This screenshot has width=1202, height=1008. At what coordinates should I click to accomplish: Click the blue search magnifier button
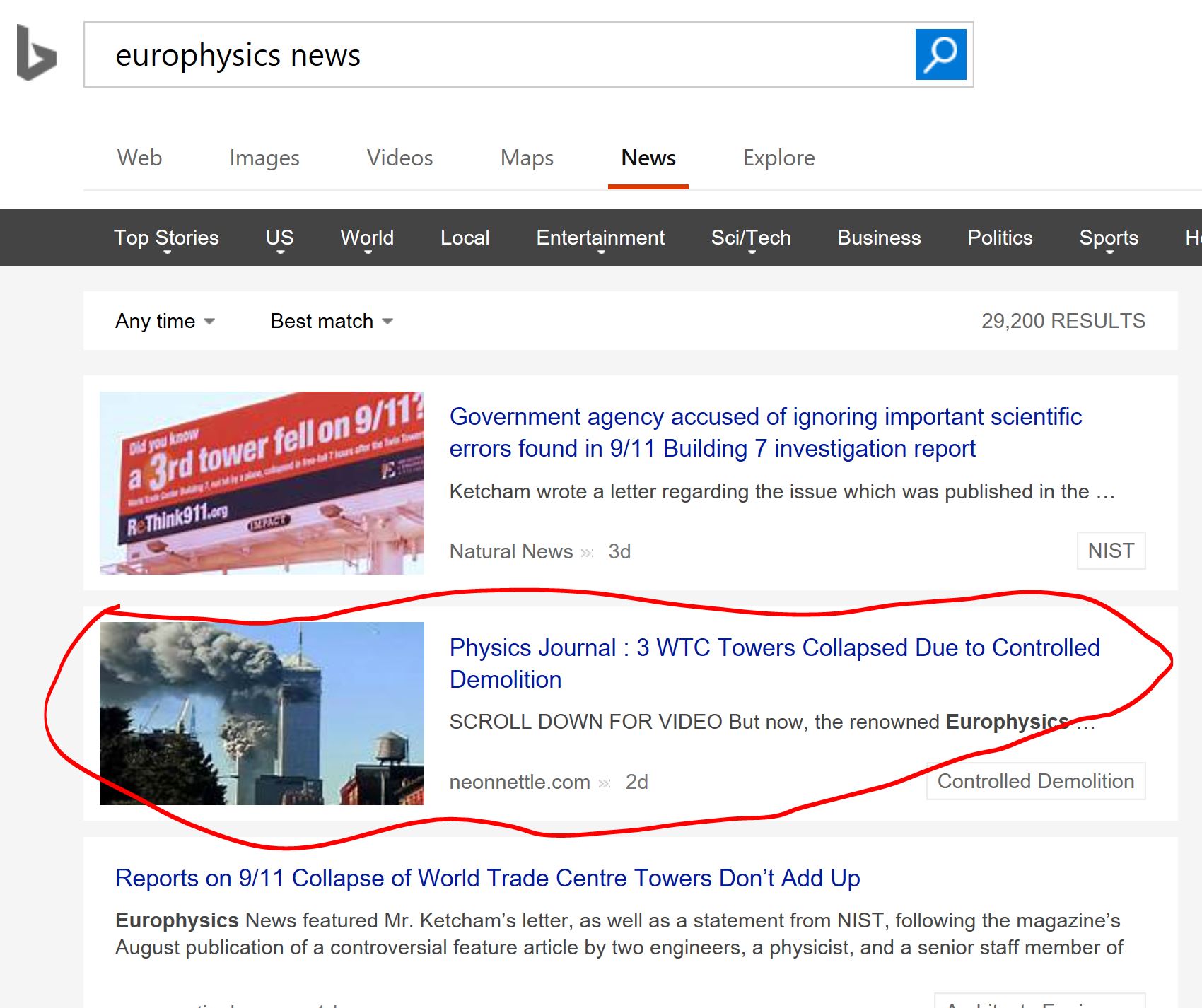(940, 54)
